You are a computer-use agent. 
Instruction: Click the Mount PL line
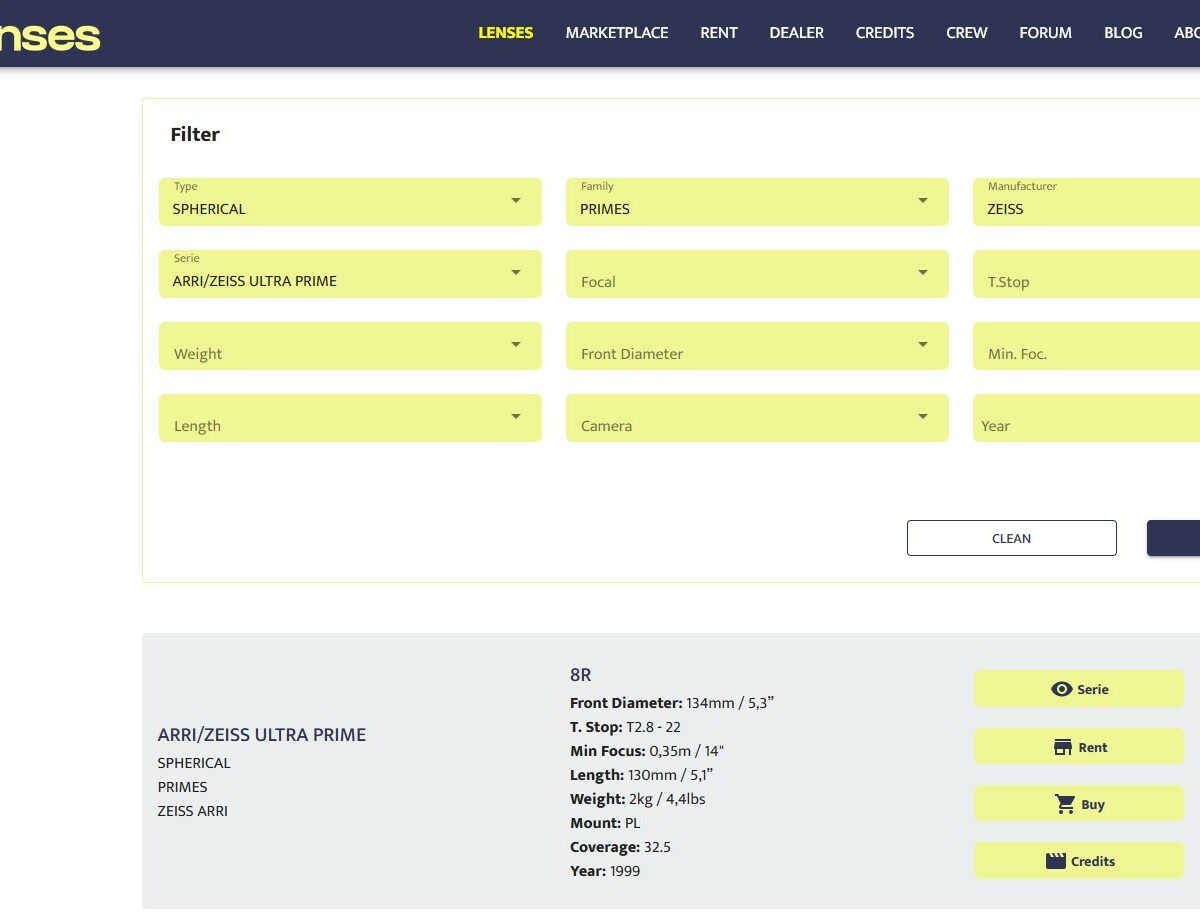[605, 823]
